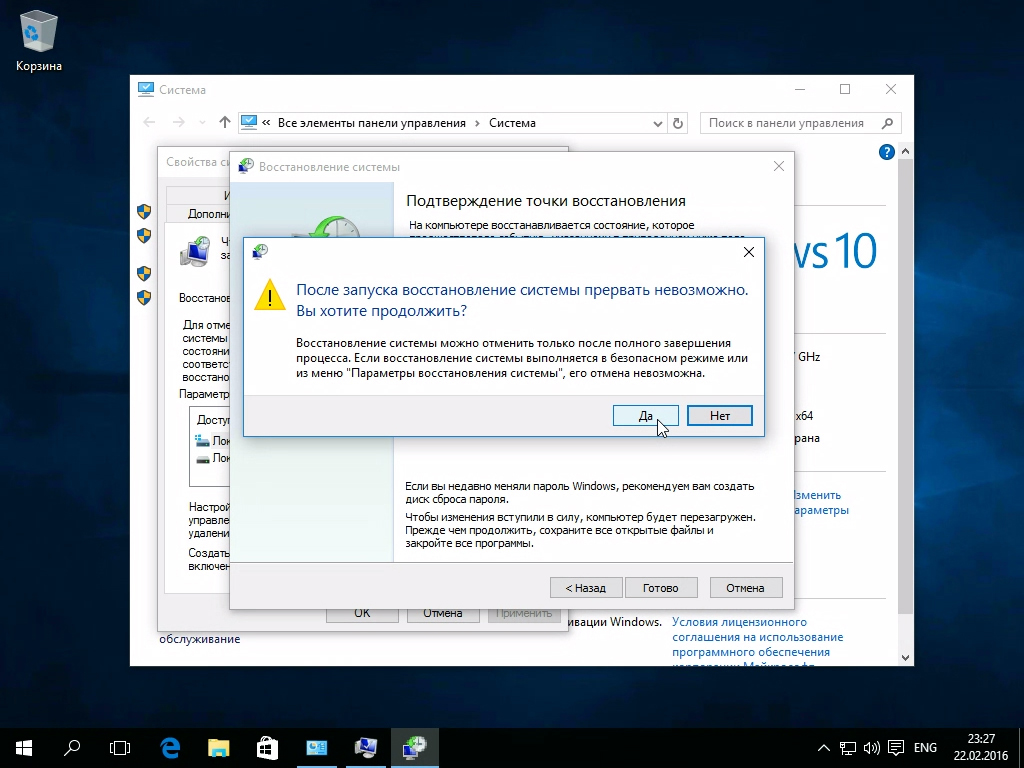The width and height of the screenshot is (1024, 768).
Task: Click OK in the Свойства системы dialog
Action: (x=362, y=613)
